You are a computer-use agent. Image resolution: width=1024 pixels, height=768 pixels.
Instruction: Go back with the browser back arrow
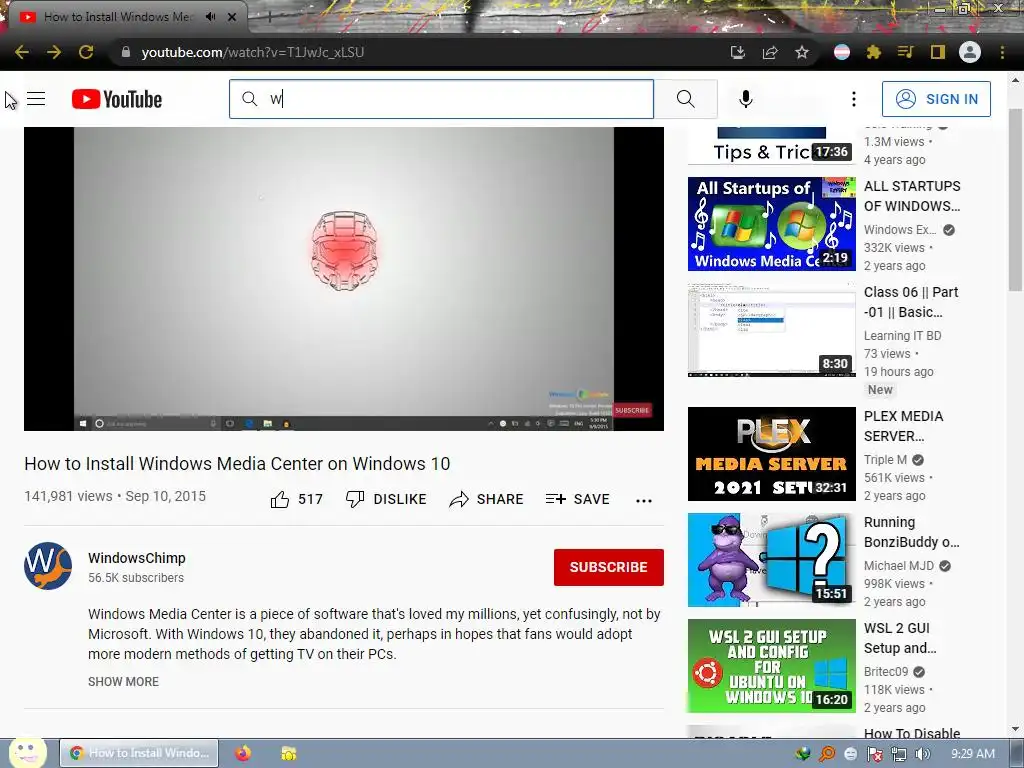(22, 52)
